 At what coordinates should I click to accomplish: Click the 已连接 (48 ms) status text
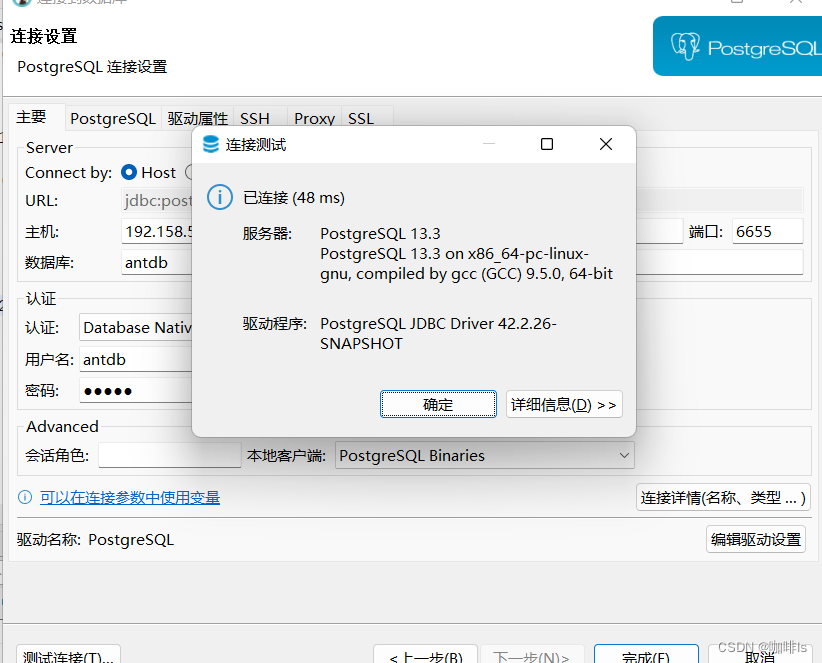(294, 198)
